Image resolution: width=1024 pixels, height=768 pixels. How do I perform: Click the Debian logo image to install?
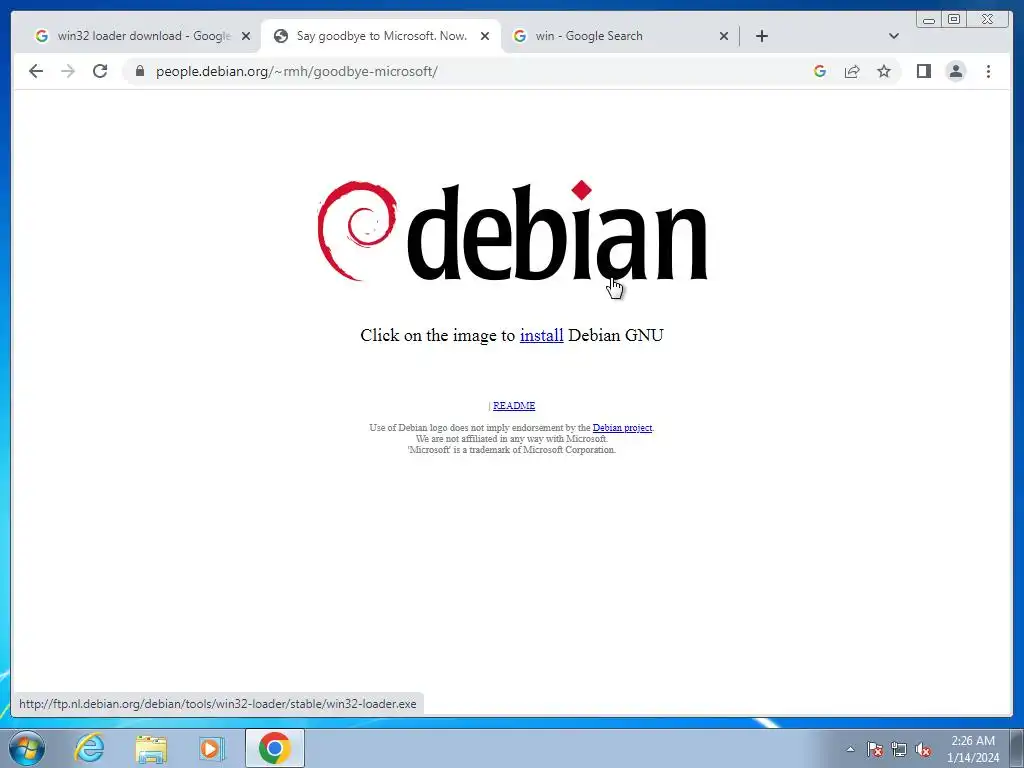[x=512, y=231]
